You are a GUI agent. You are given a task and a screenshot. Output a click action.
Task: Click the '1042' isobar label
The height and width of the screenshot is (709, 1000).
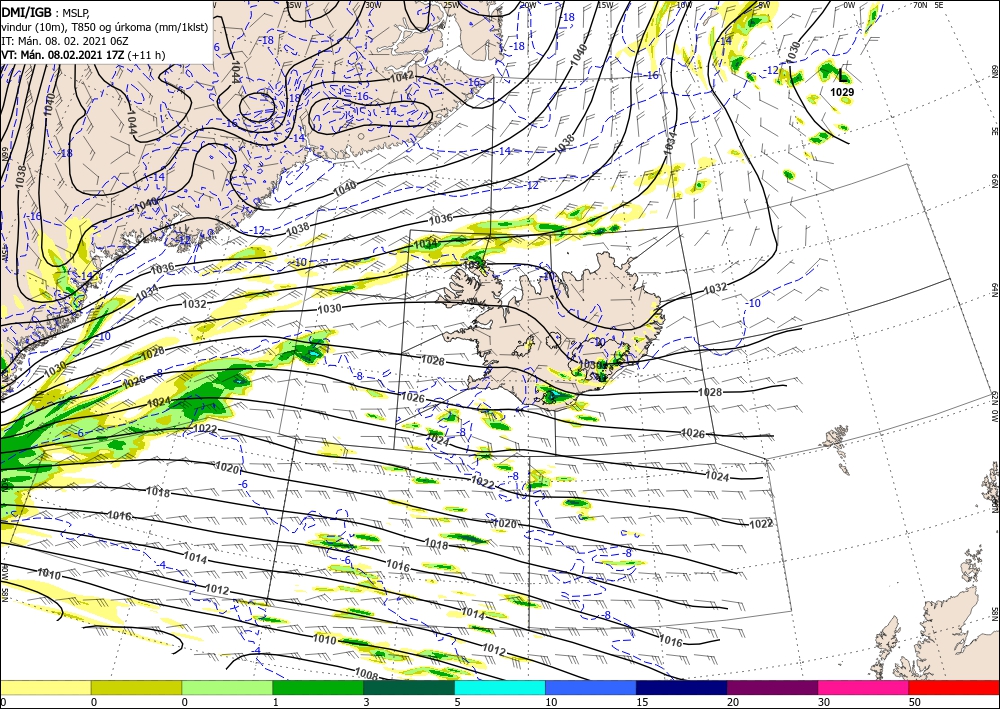(x=402, y=76)
